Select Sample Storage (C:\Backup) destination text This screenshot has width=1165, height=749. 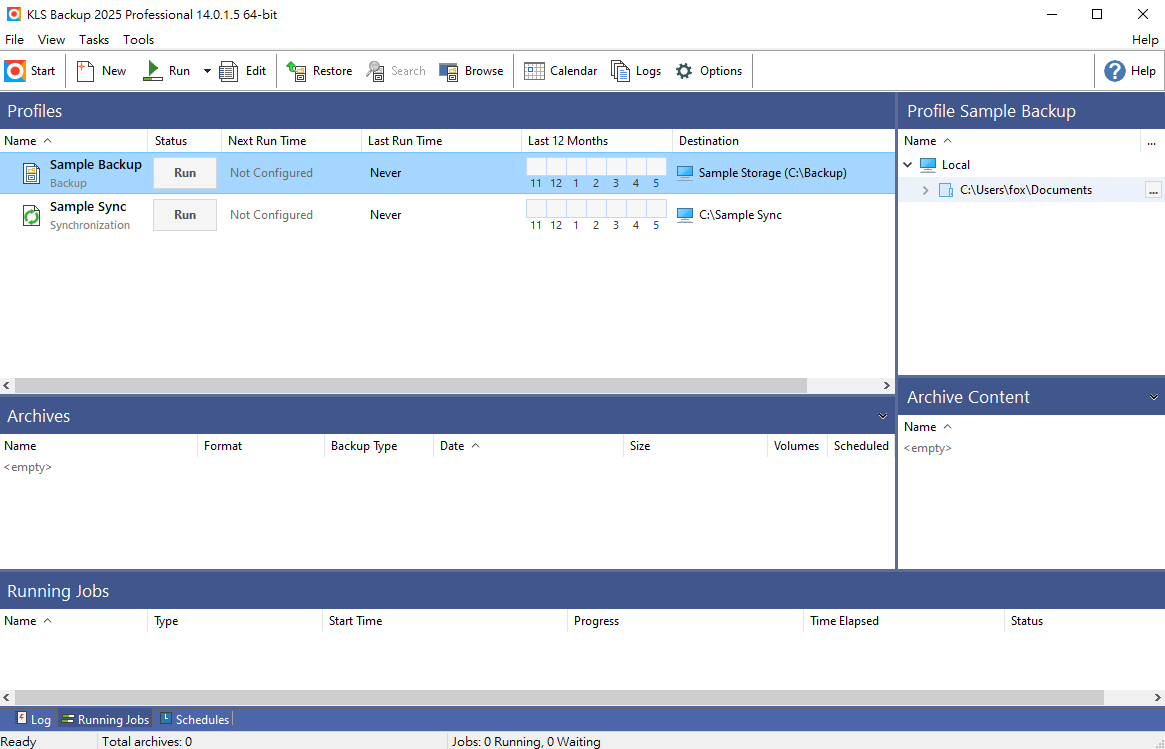773,173
